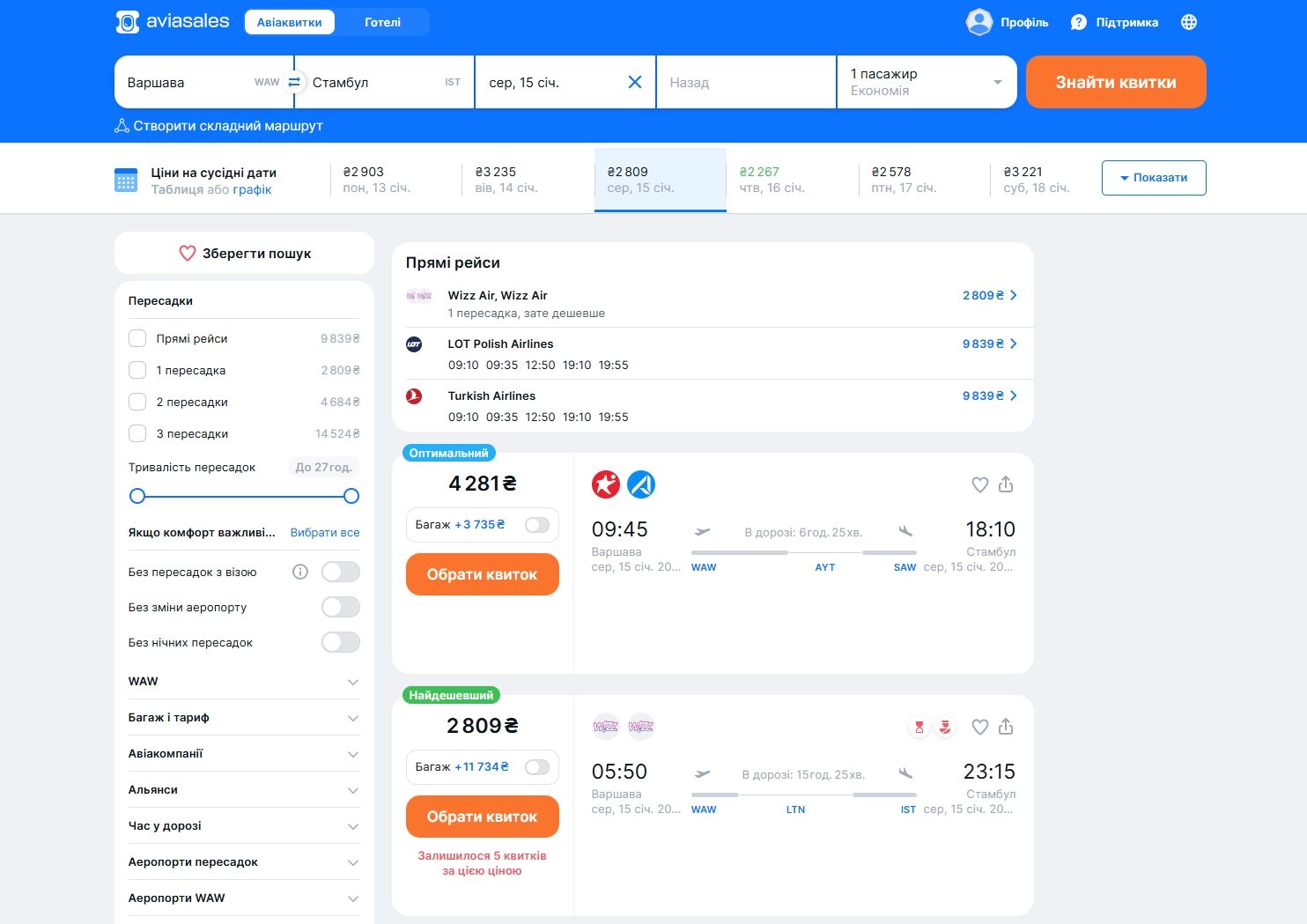Expand the WAW filter section
Viewport: 1307px width, 924px height.
click(244, 682)
